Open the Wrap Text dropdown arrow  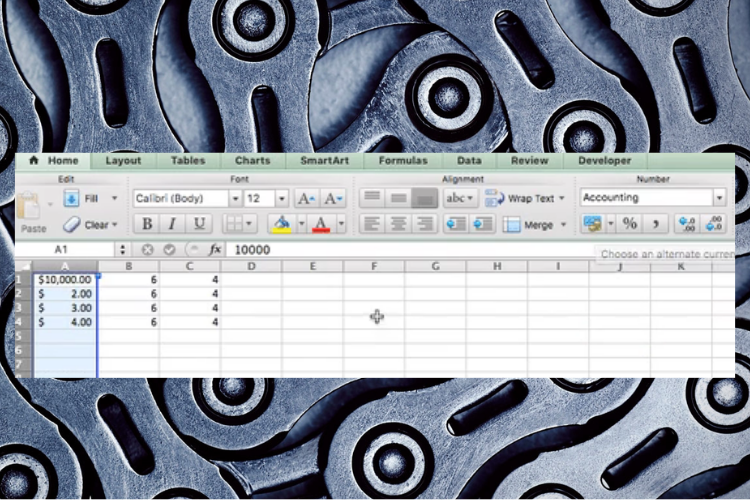pos(562,198)
